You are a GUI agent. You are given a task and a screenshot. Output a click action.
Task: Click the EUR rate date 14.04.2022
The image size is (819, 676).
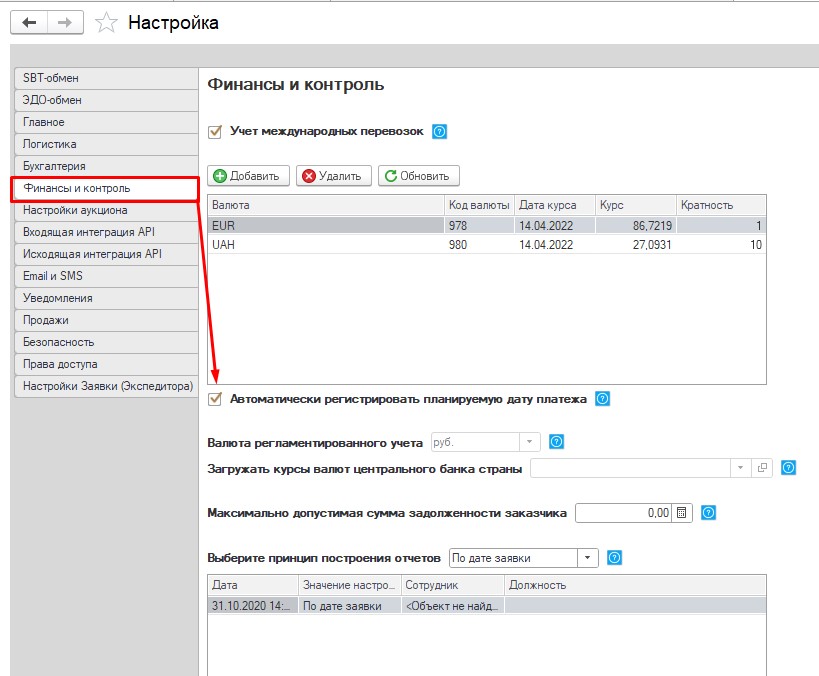[x=546, y=226]
